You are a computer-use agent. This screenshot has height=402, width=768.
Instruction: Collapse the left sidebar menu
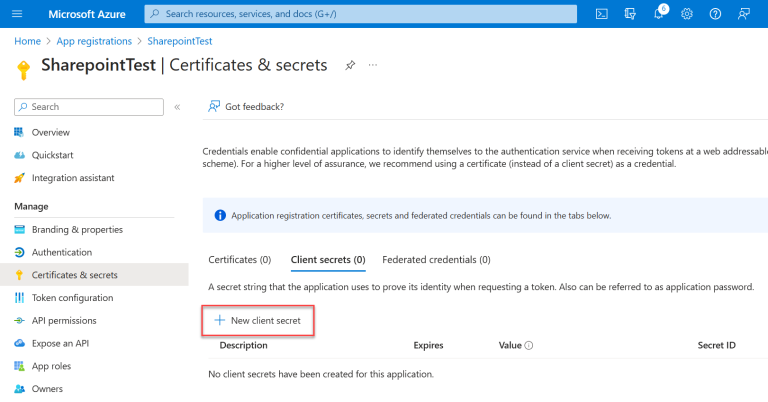(177, 107)
